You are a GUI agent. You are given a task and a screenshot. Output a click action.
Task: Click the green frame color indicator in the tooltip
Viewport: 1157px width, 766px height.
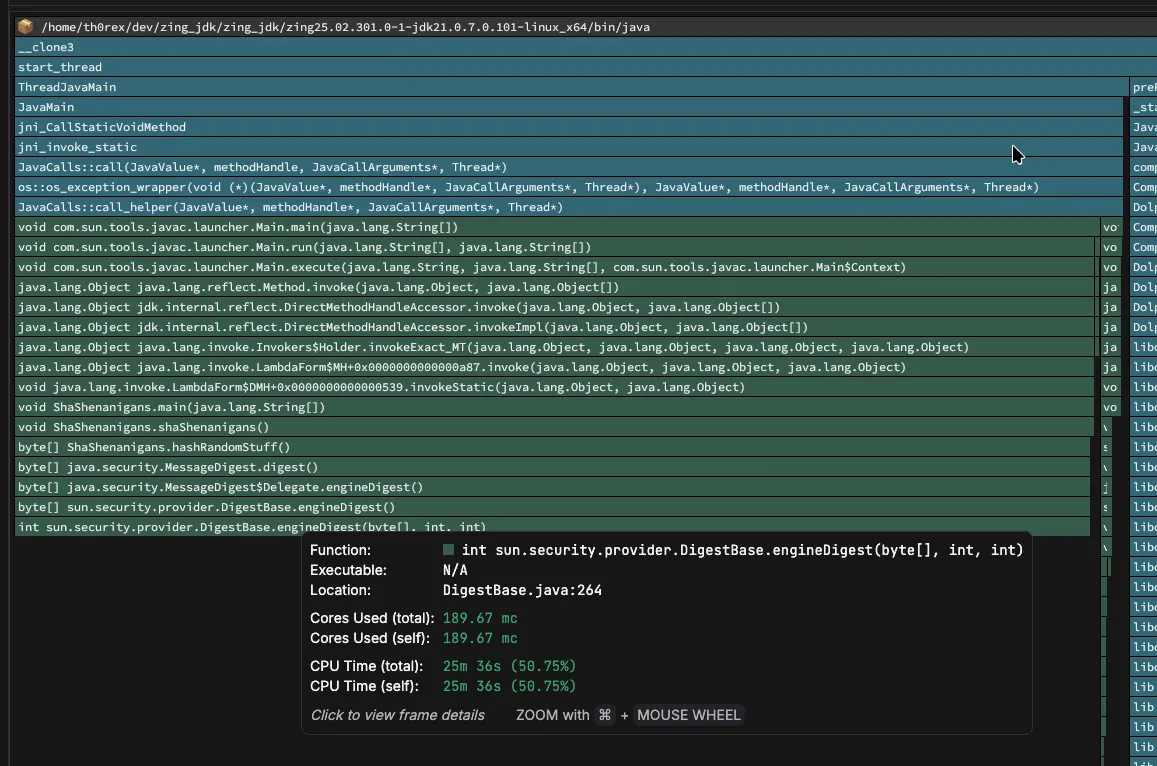[x=447, y=549]
